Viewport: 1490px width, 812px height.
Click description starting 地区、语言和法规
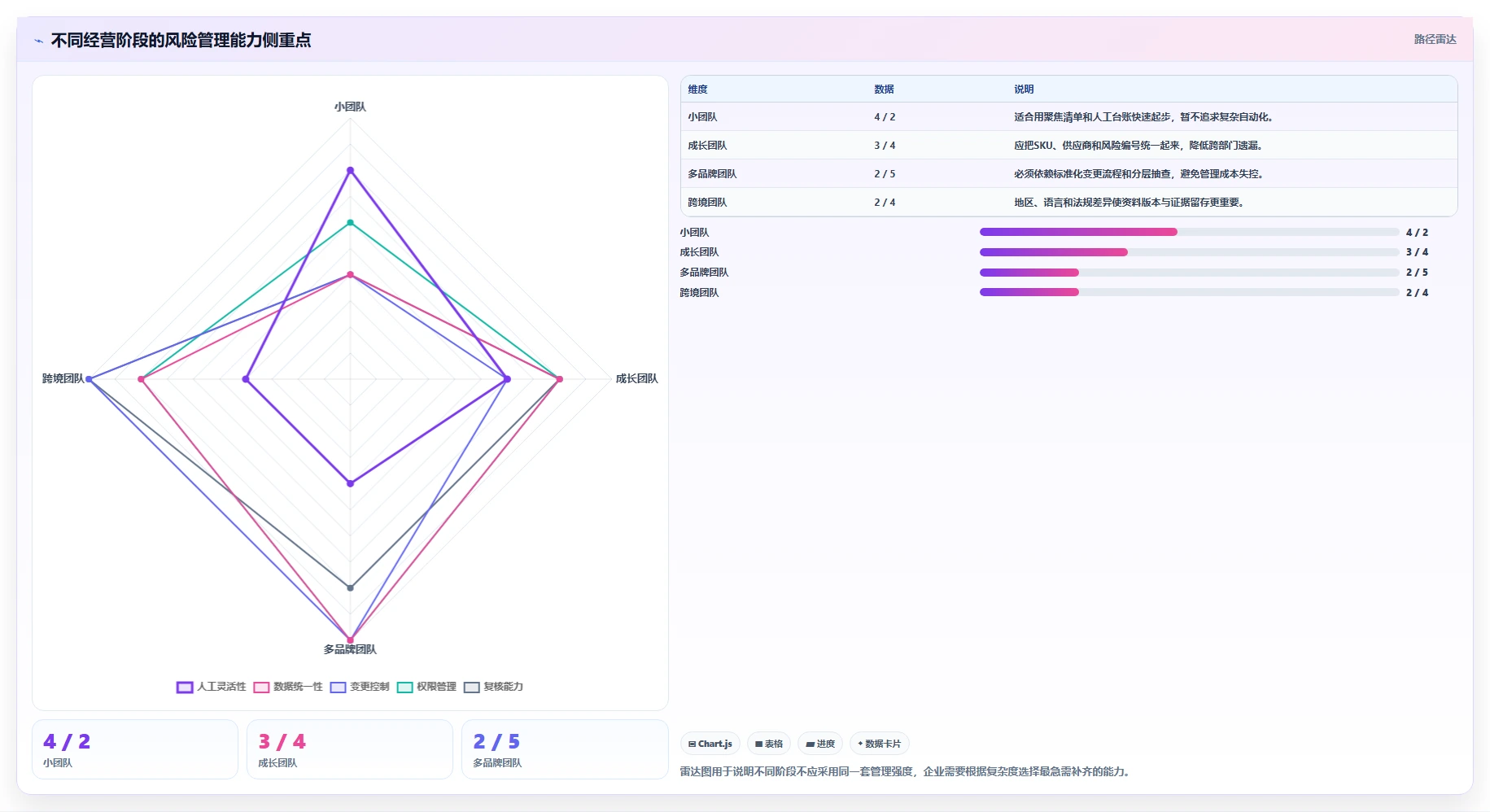(1130, 203)
